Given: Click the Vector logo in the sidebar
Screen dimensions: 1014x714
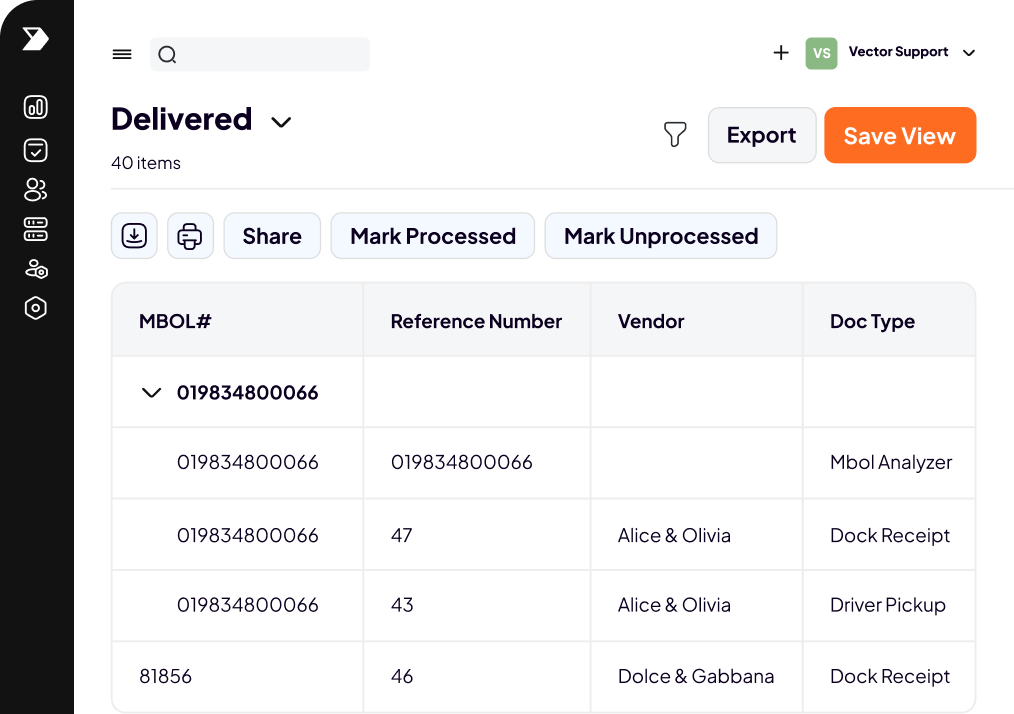Looking at the screenshot, I should tap(35, 39).
